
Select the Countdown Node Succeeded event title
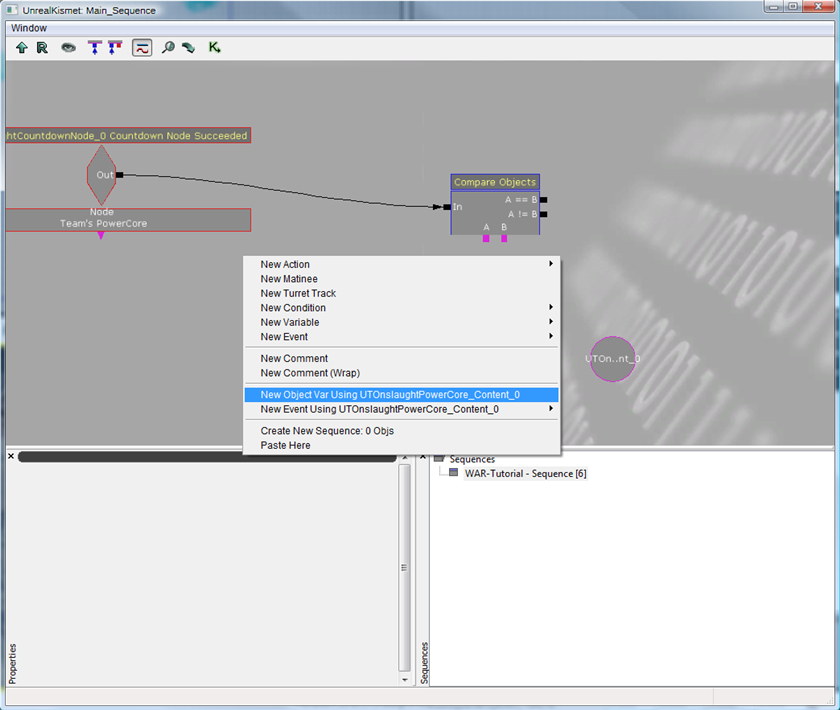(128, 136)
